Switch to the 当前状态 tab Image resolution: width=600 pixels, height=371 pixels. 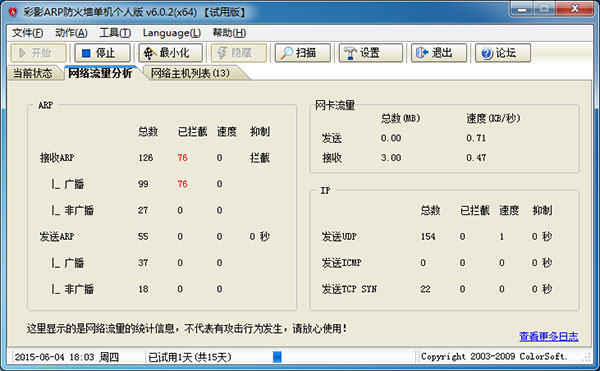33,73
